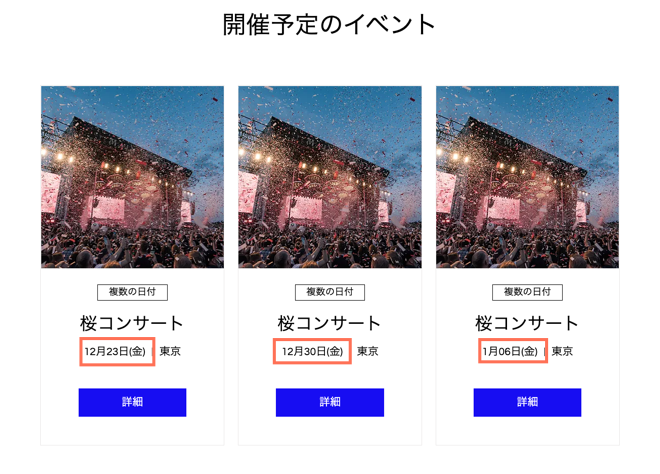Click 複数の日付 badge on January 6 card

pyautogui.click(x=527, y=292)
